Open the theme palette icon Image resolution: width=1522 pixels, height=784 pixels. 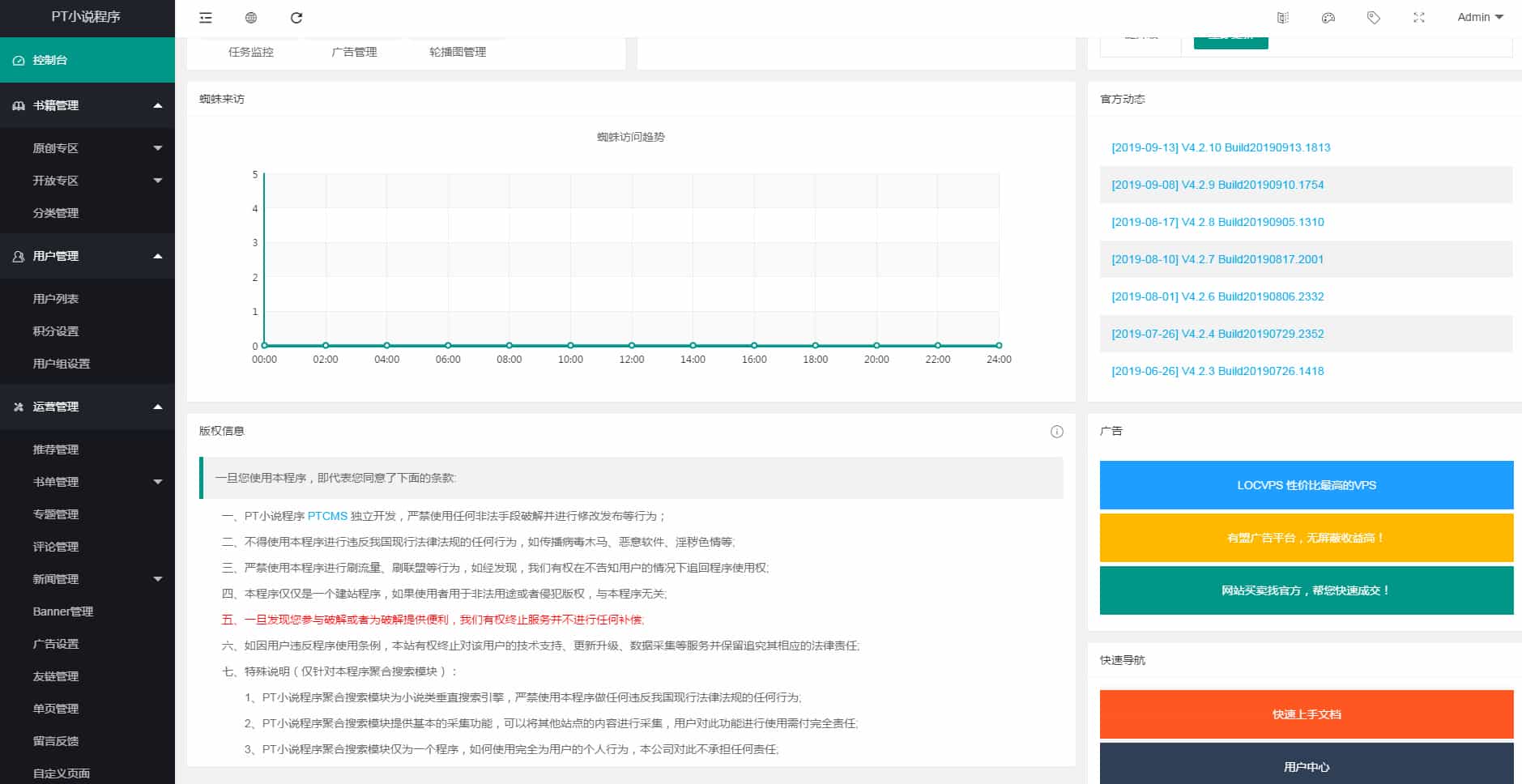1328,18
